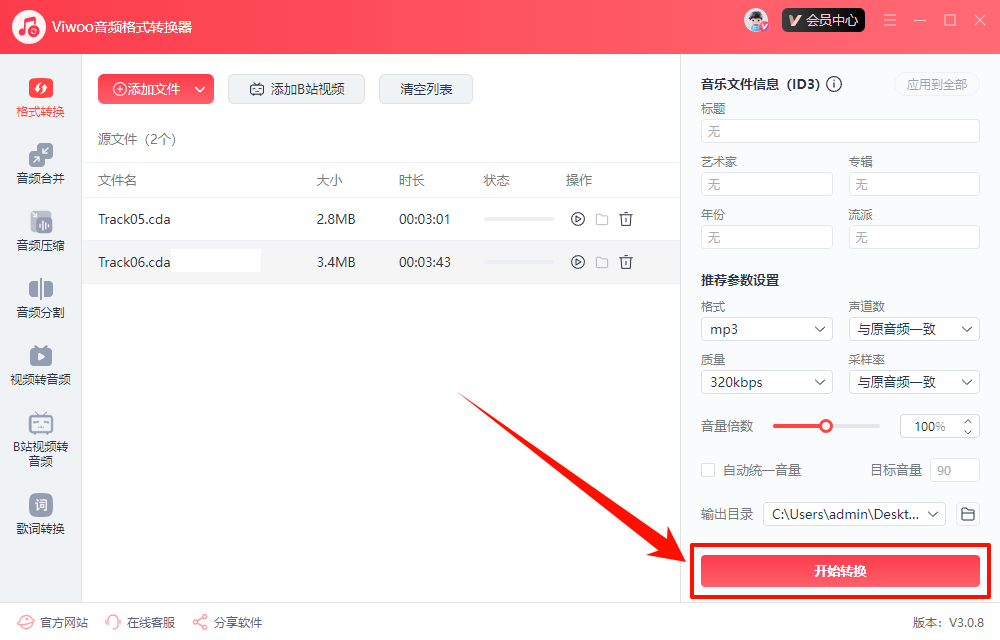Click the 开始转换 button
Viewport: 1000px width, 640px height.
pos(840,571)
